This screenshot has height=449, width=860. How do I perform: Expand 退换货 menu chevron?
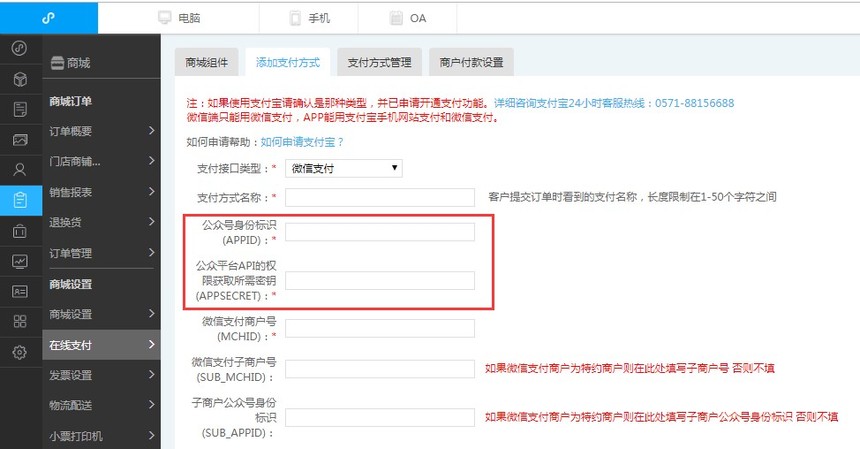[x=152, y=221]
